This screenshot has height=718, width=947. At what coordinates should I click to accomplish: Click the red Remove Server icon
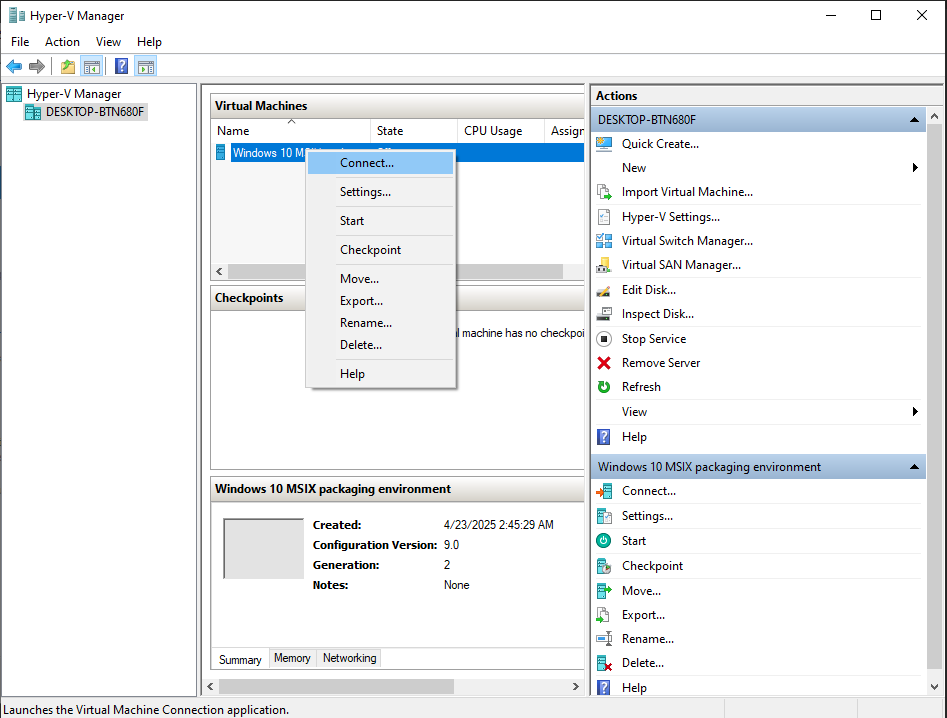tap(604, 363)
